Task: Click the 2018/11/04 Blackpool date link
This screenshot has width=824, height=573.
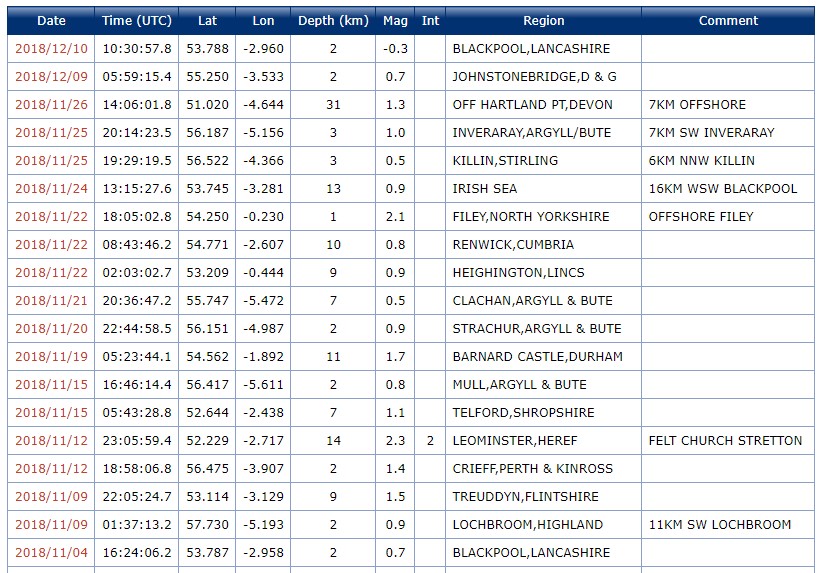Action: (51, 553)
